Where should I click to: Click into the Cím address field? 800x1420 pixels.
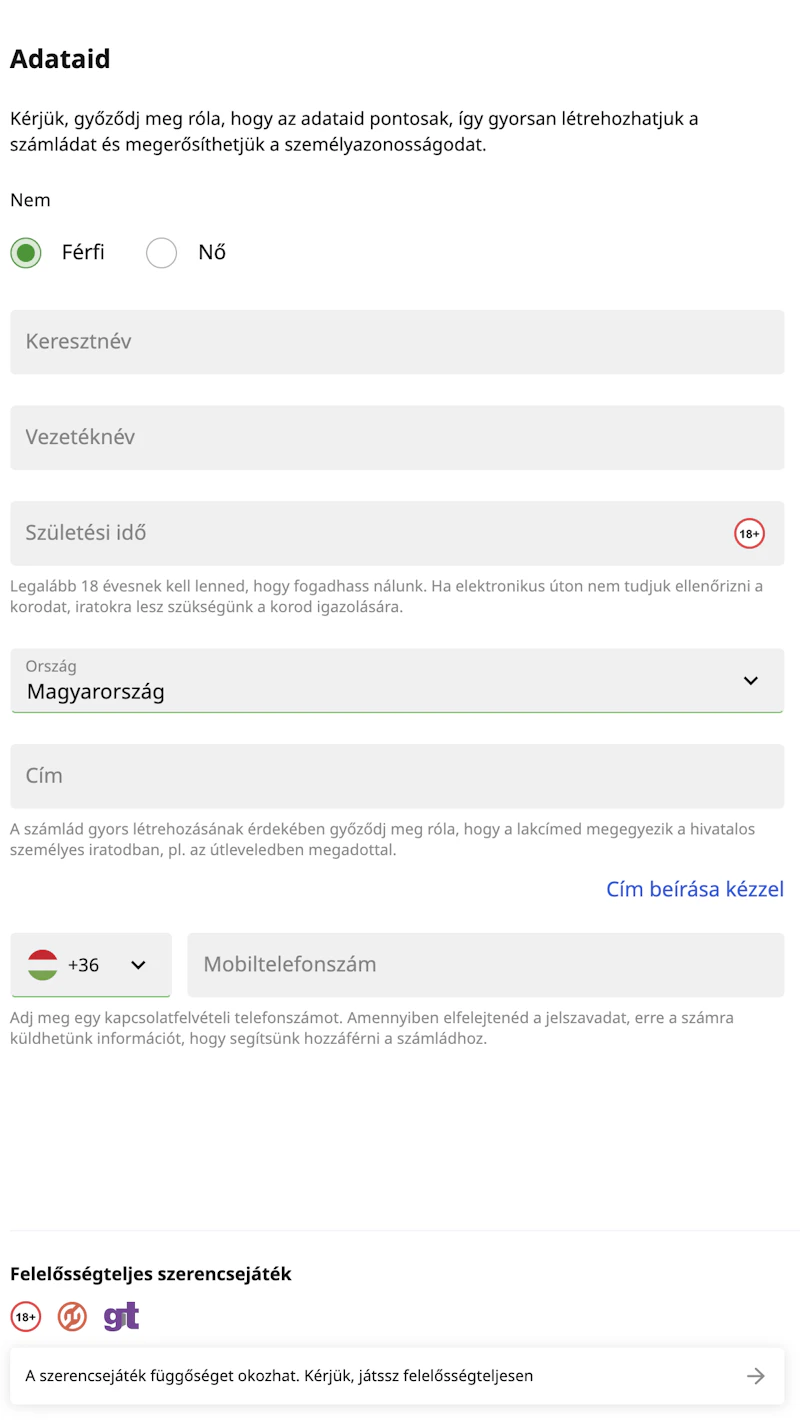397,776
